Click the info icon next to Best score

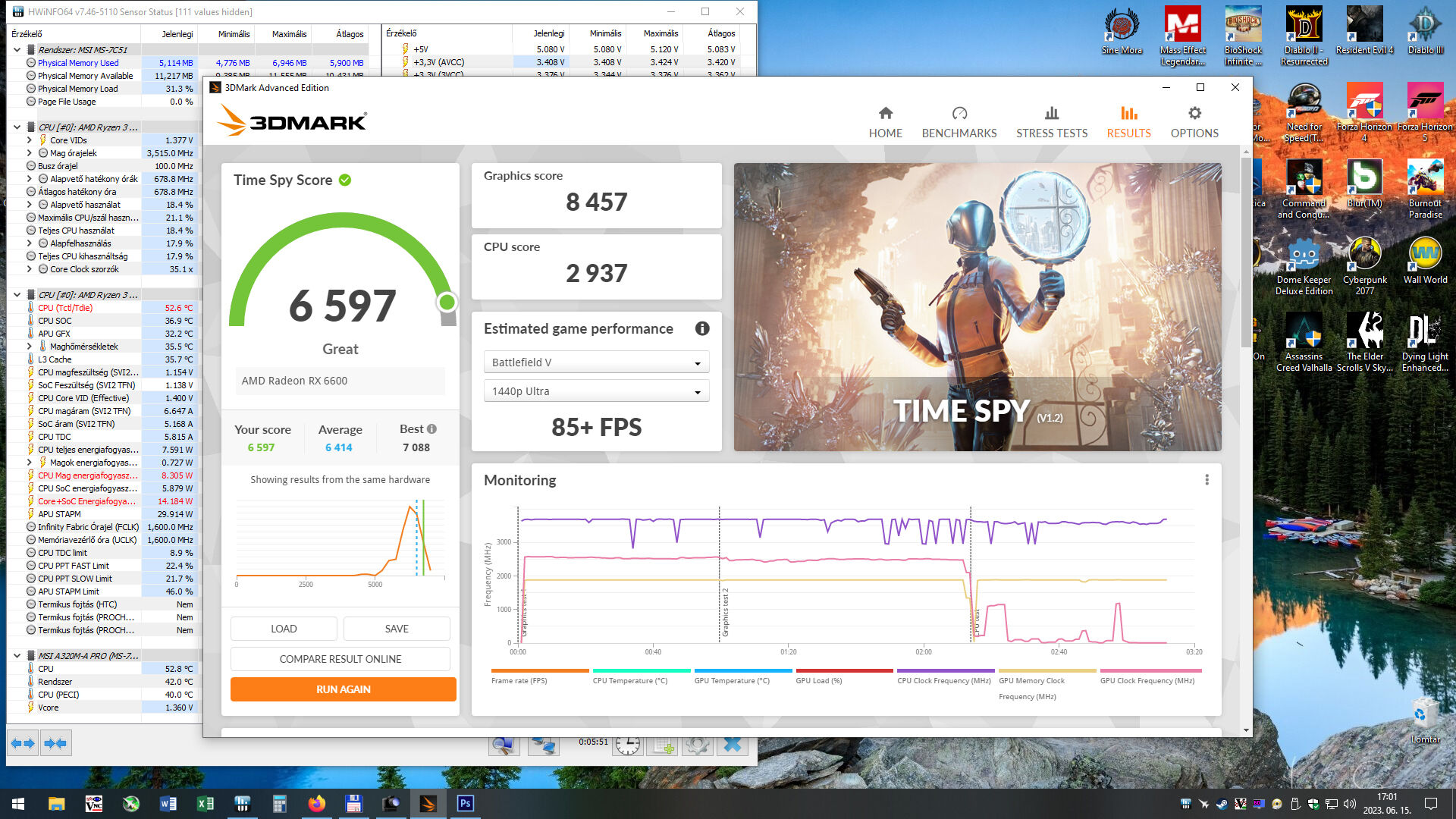(431, 428)
